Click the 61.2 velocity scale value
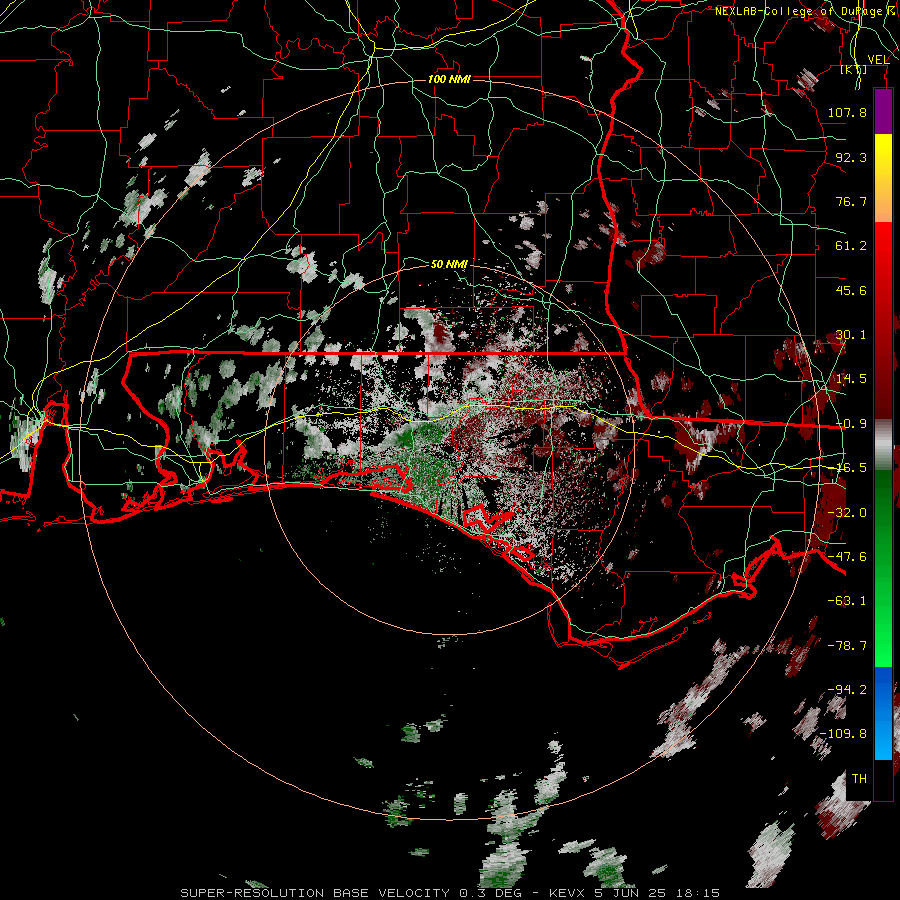The height and width of the screenshot is (900, 900). click(x=851, y=246)
